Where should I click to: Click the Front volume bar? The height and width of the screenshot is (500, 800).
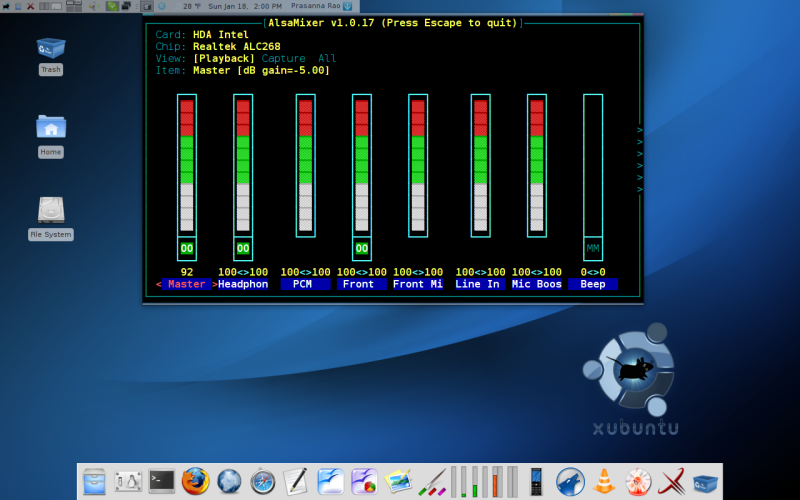pyautogui.click(x=362, y=165)
